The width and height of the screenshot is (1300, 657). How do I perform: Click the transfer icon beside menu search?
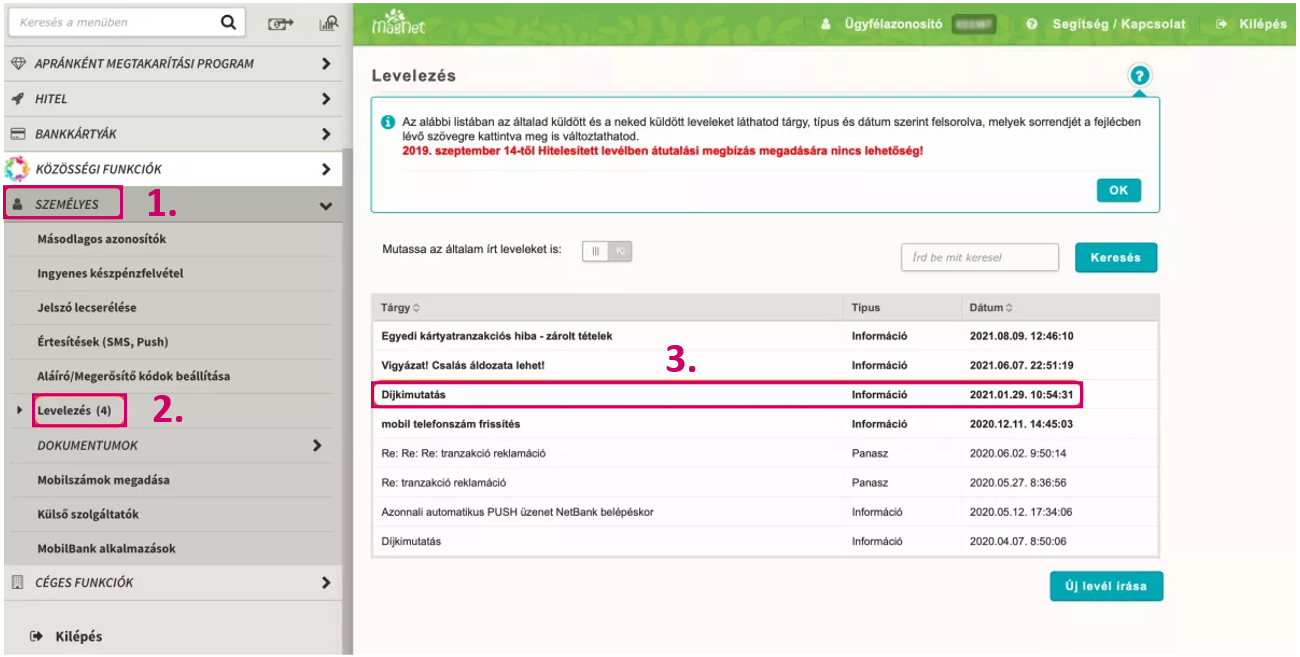coord(279,22)
